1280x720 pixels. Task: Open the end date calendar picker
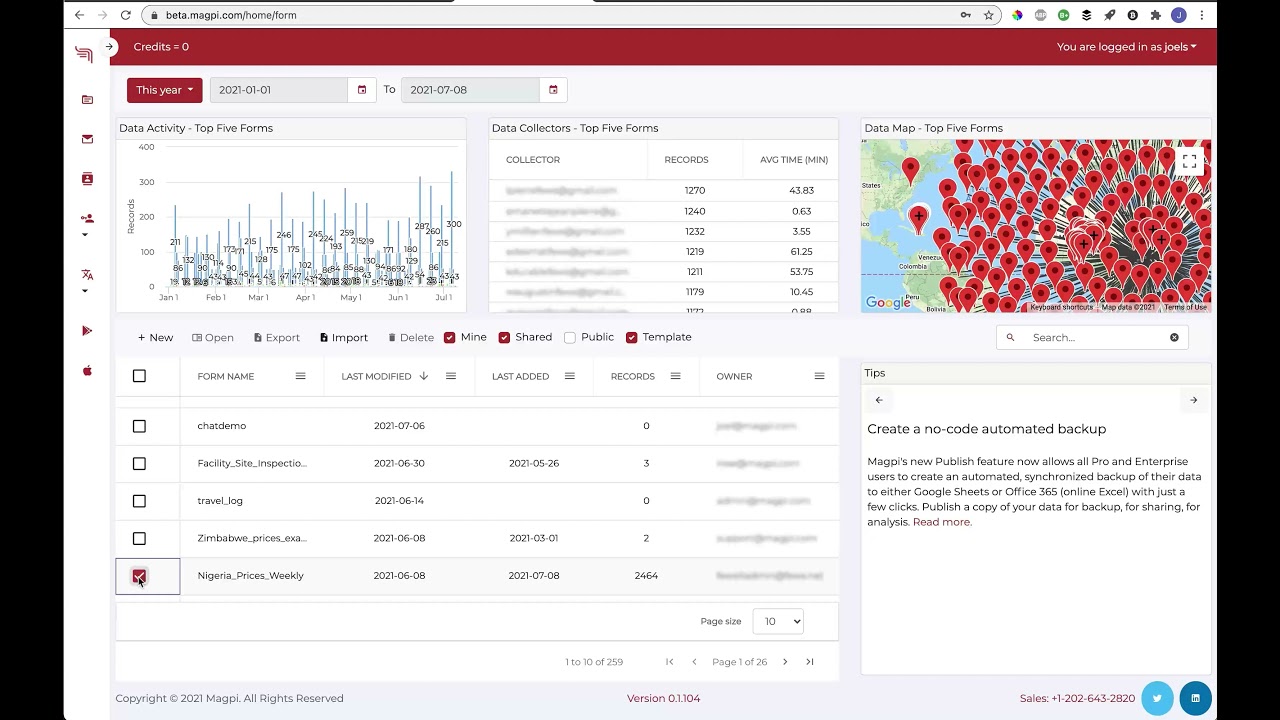[553, 90]
